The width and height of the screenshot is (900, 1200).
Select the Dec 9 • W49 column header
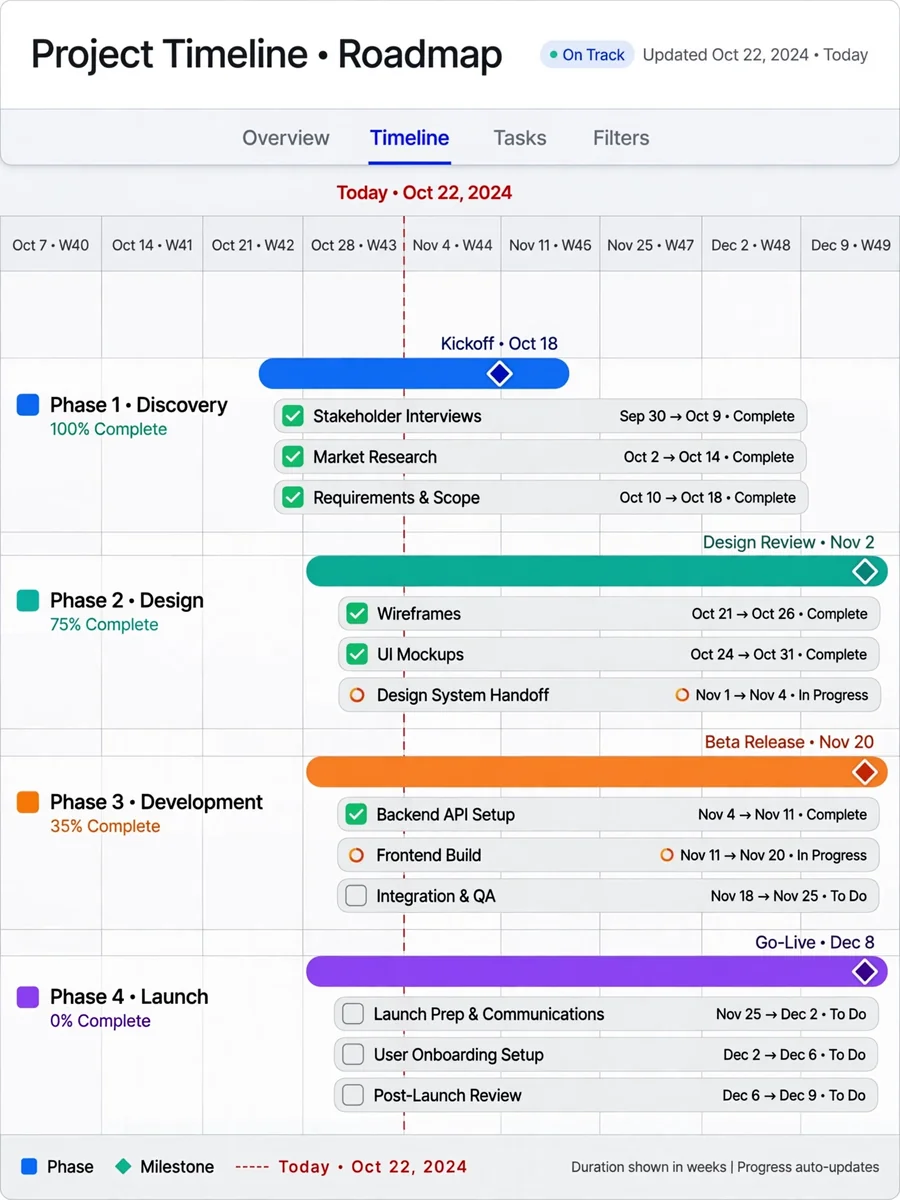(850, 245)
